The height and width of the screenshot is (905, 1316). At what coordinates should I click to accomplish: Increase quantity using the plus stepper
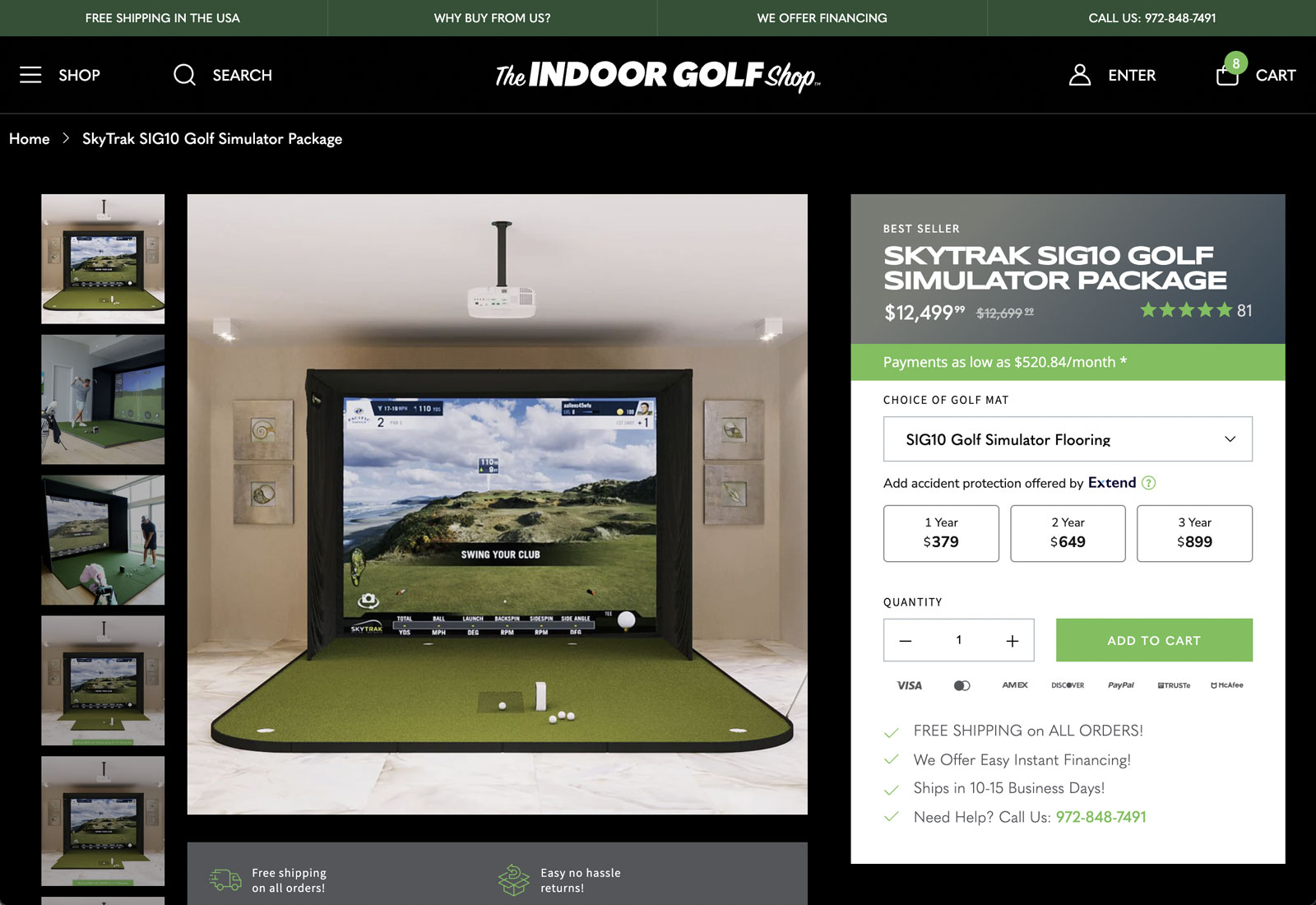click(1011, 640)
